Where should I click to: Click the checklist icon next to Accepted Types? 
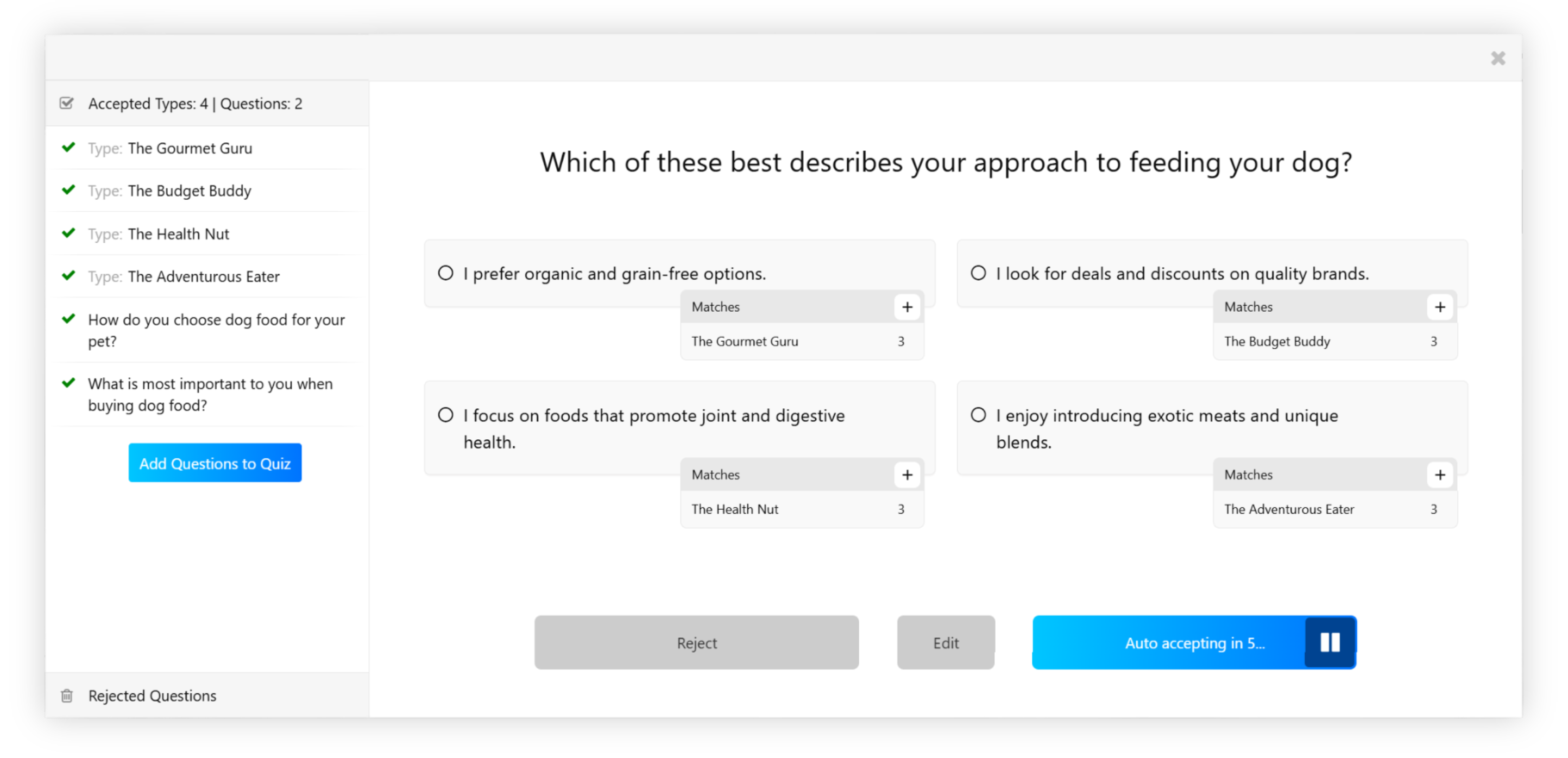67,103
